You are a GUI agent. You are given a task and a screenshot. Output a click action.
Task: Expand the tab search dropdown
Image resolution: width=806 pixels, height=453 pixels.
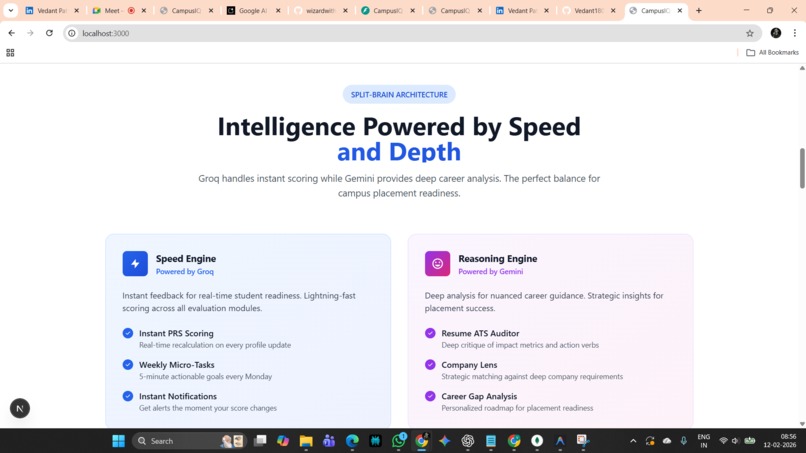coord(10,10)
